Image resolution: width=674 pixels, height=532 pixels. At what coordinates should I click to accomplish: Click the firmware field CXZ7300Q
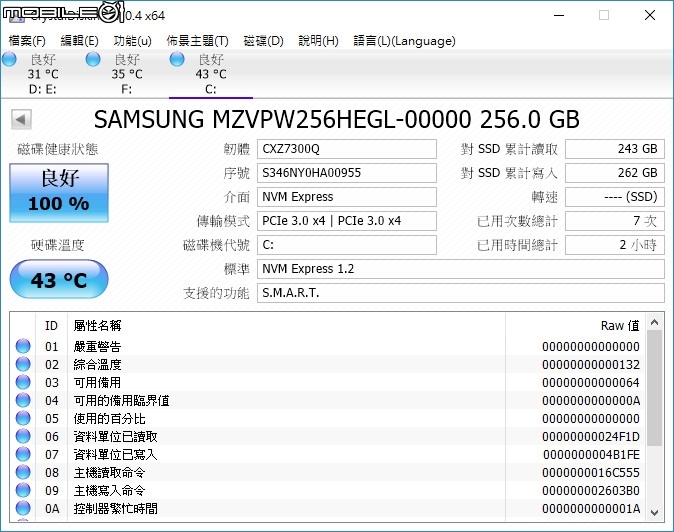[x=347, y=149]
